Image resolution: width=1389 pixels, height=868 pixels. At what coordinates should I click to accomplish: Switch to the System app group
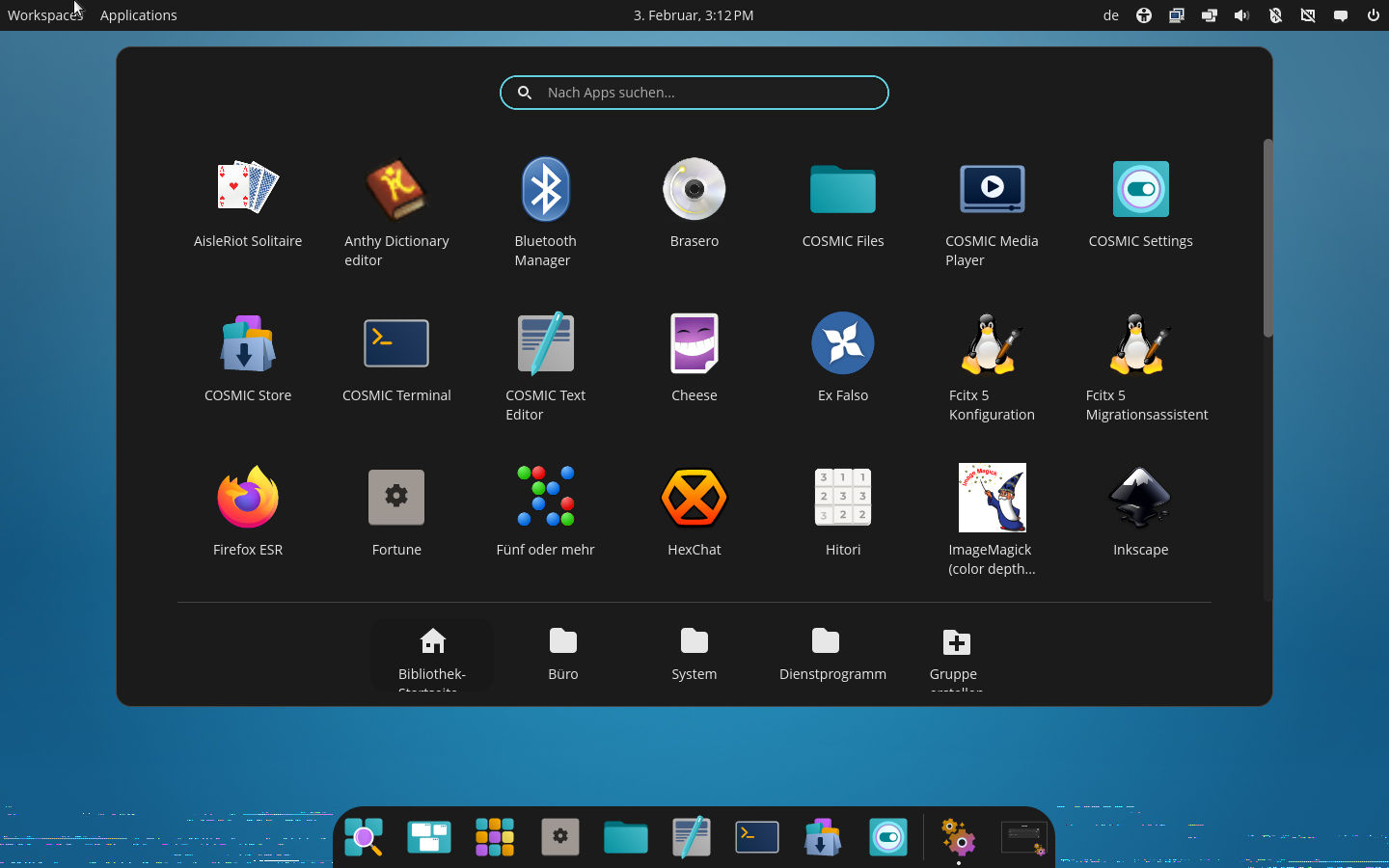pyautogui.click(x=694, y=654)
